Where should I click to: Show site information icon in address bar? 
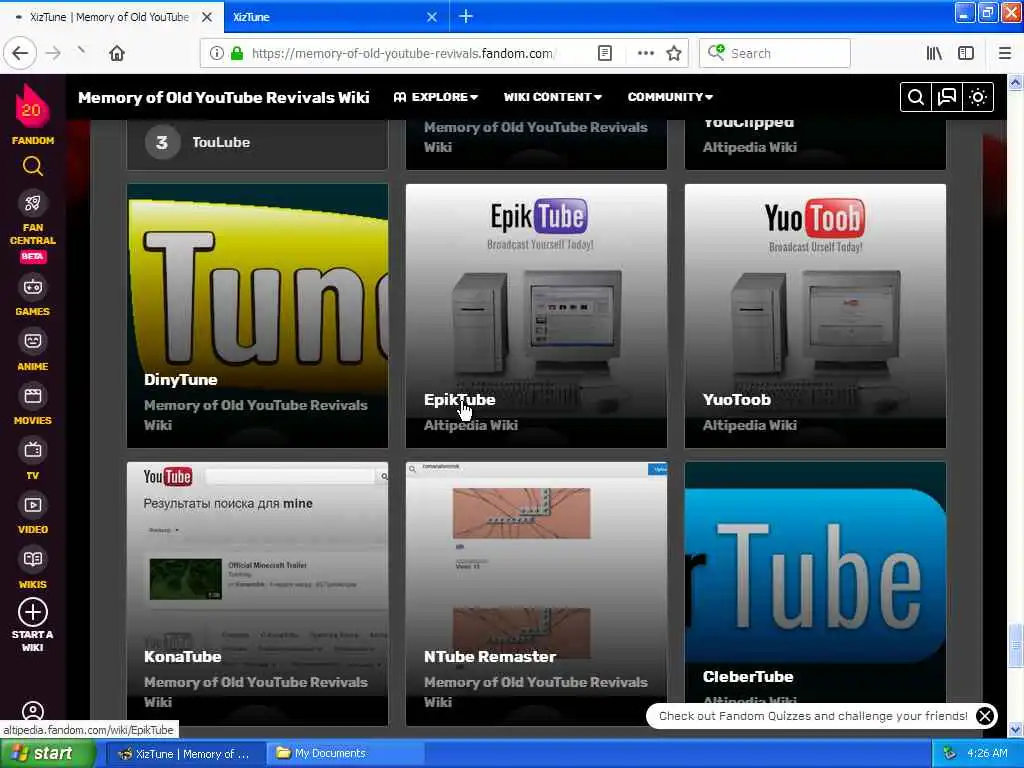click(216, 53)
